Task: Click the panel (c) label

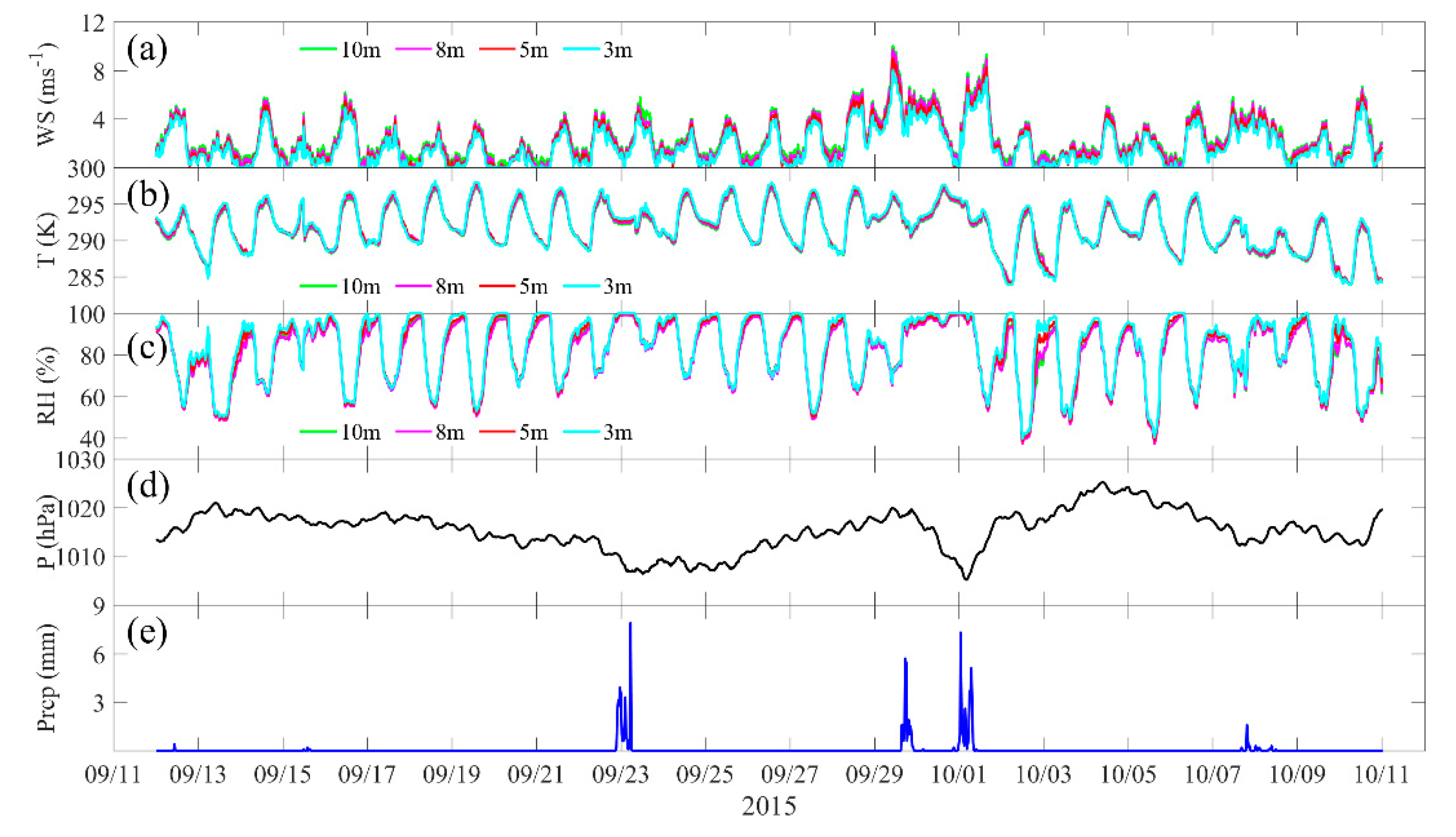Action: [x=147, y=349]
